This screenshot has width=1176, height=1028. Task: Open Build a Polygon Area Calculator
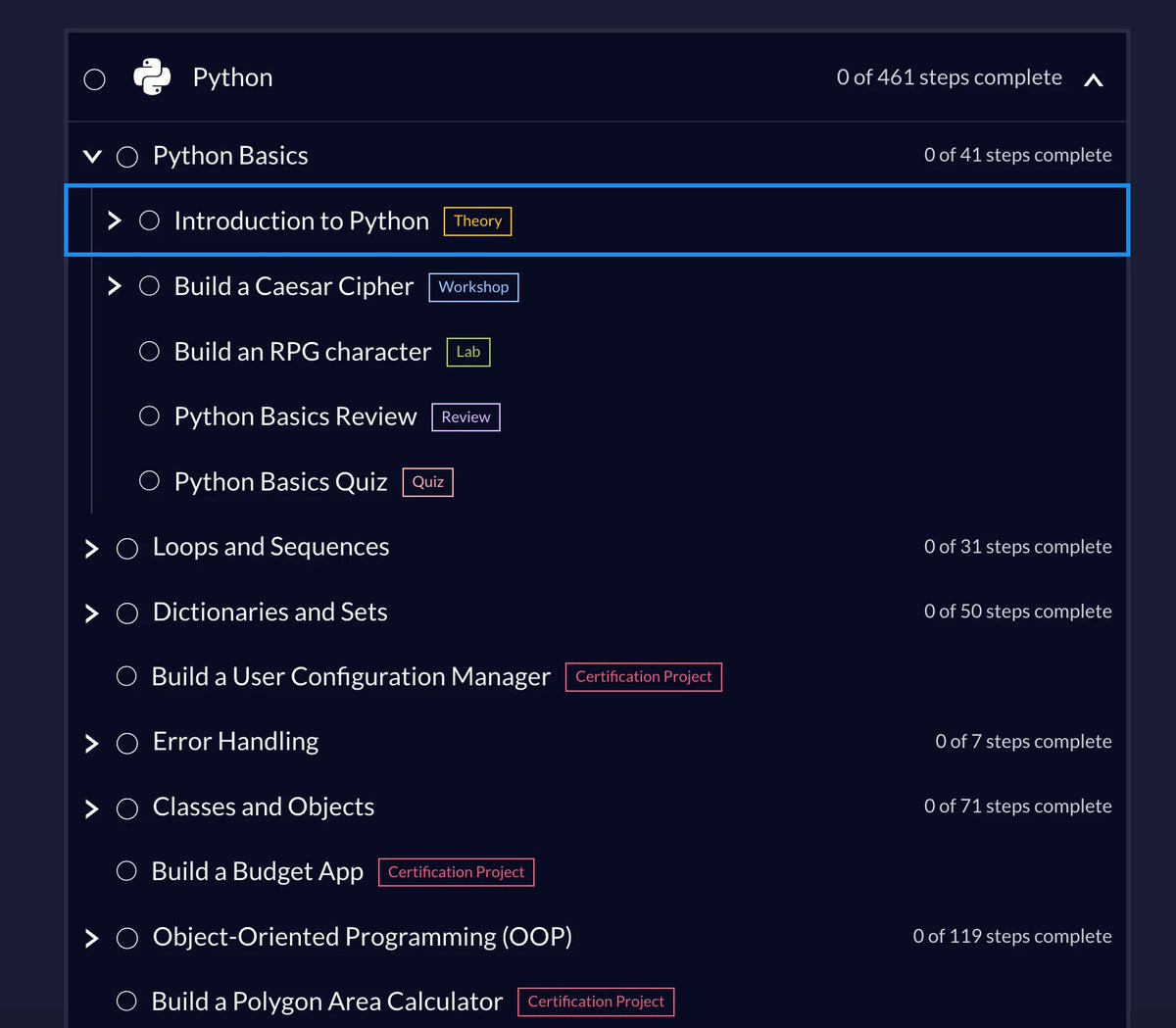326,1001
